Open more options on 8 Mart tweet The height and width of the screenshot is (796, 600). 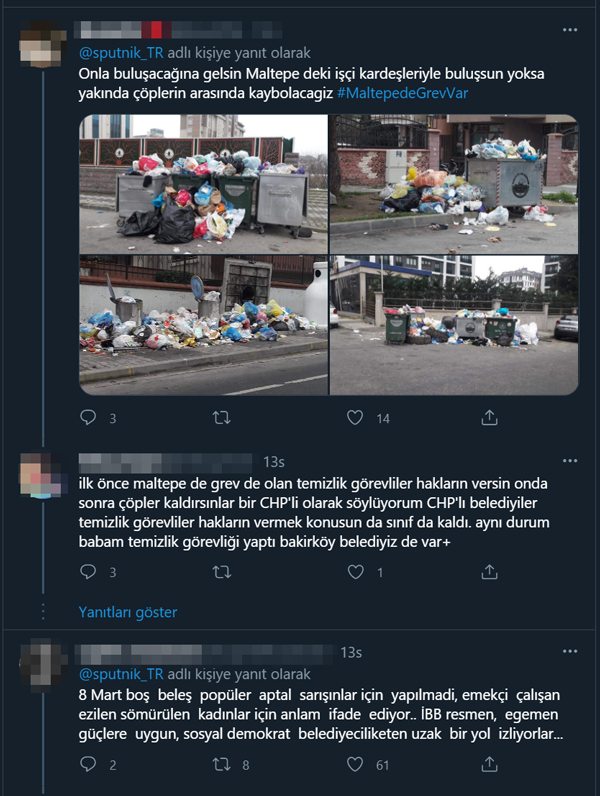[x=570, y=651]
